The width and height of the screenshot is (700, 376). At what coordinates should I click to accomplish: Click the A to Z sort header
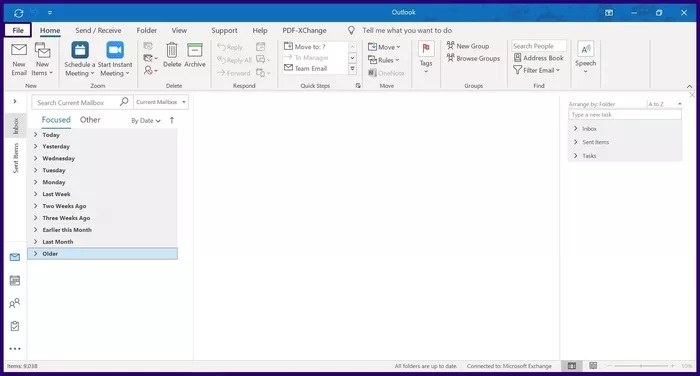[656, 104]
